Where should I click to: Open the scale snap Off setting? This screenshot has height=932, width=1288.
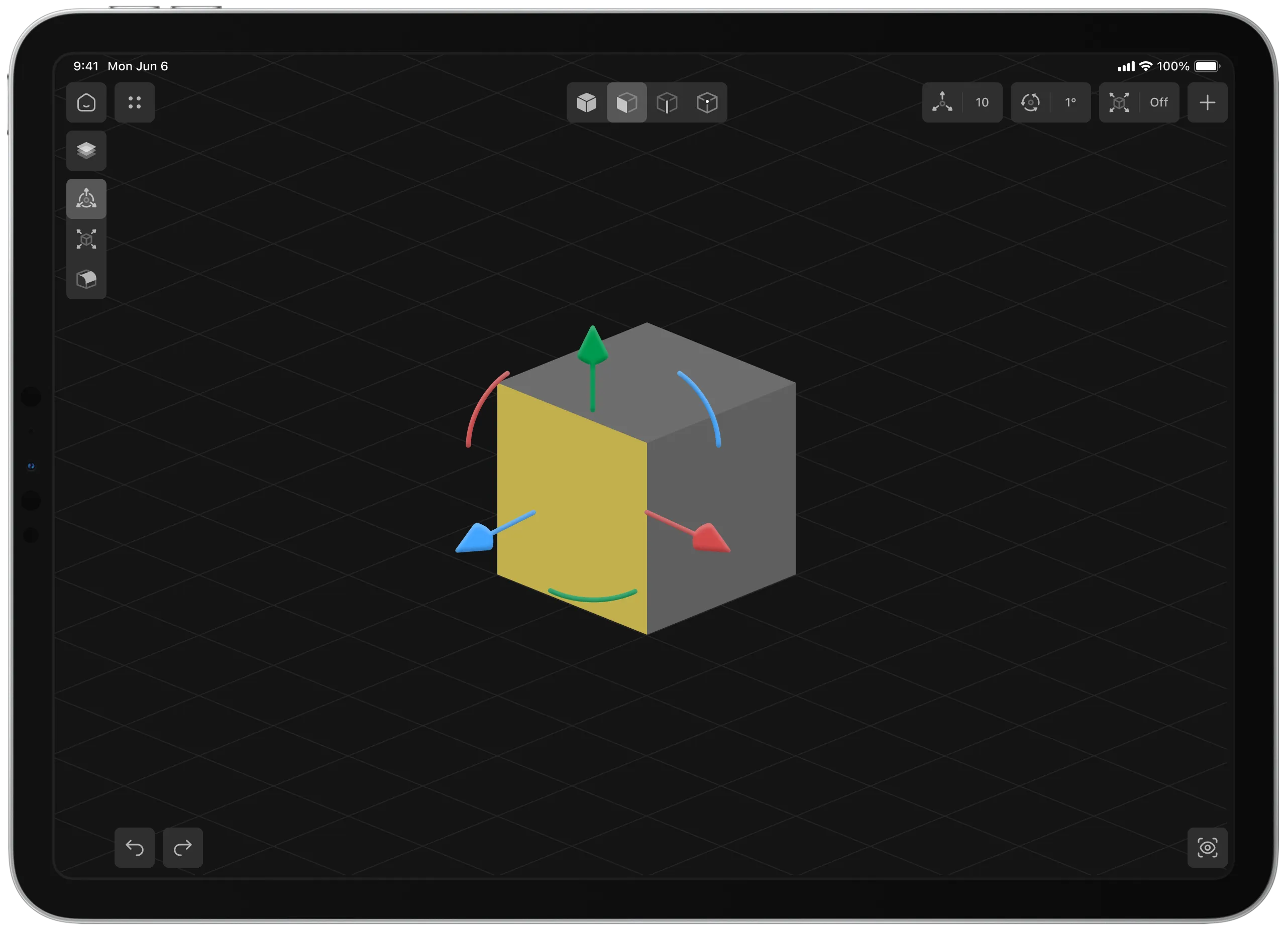point(1159,102)
